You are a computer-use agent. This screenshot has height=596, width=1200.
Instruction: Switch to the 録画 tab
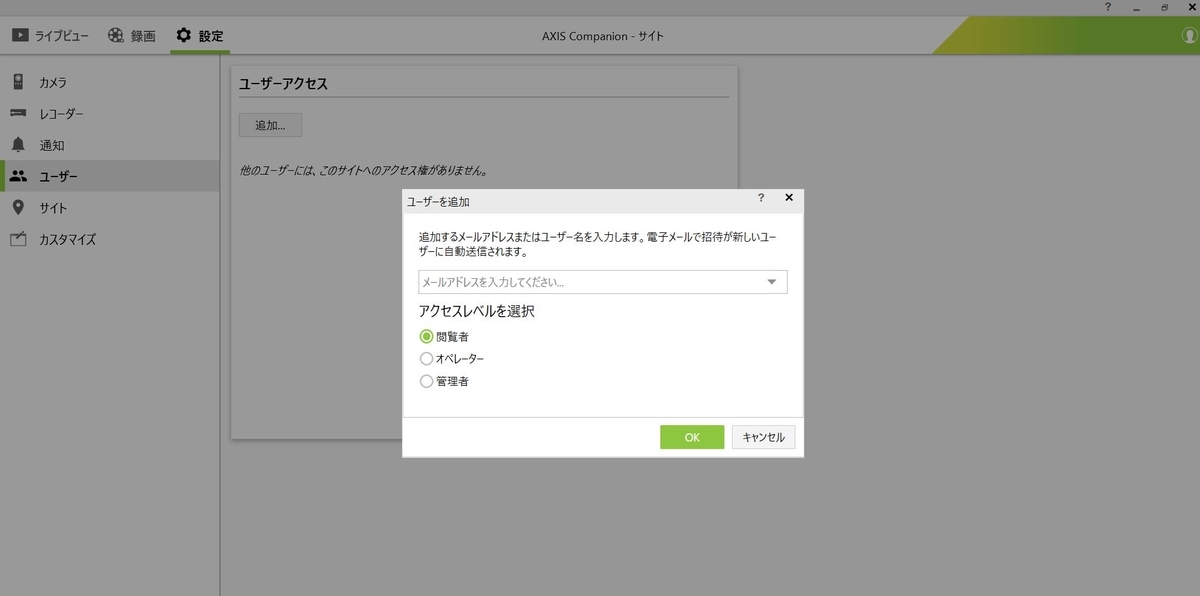(x=132, y=36)
